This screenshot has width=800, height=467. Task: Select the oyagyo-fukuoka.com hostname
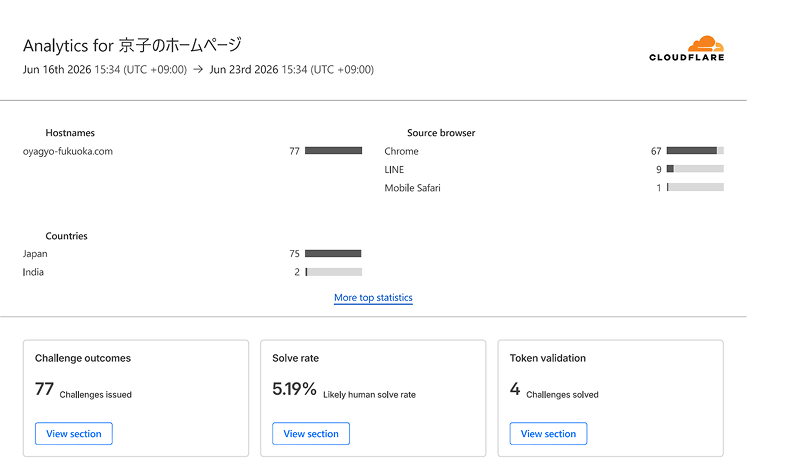68,151
